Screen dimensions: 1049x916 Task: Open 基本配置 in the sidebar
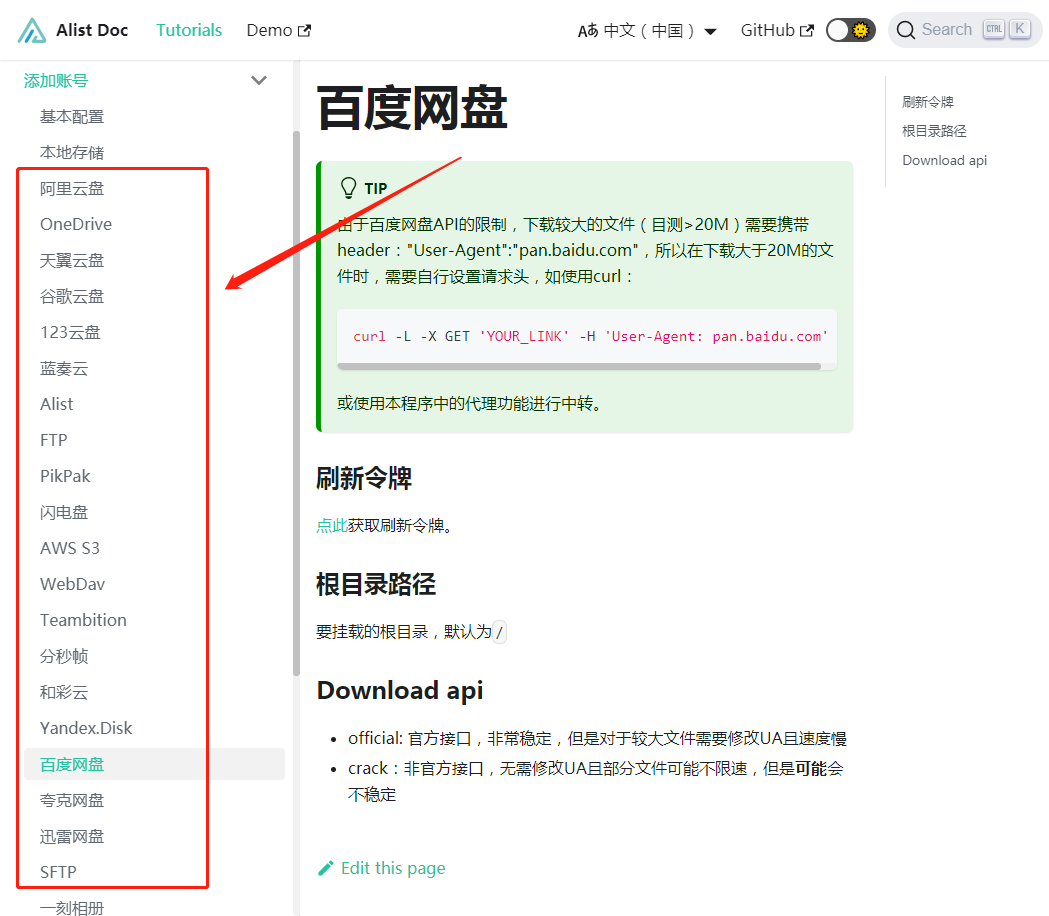pos(72,116)
